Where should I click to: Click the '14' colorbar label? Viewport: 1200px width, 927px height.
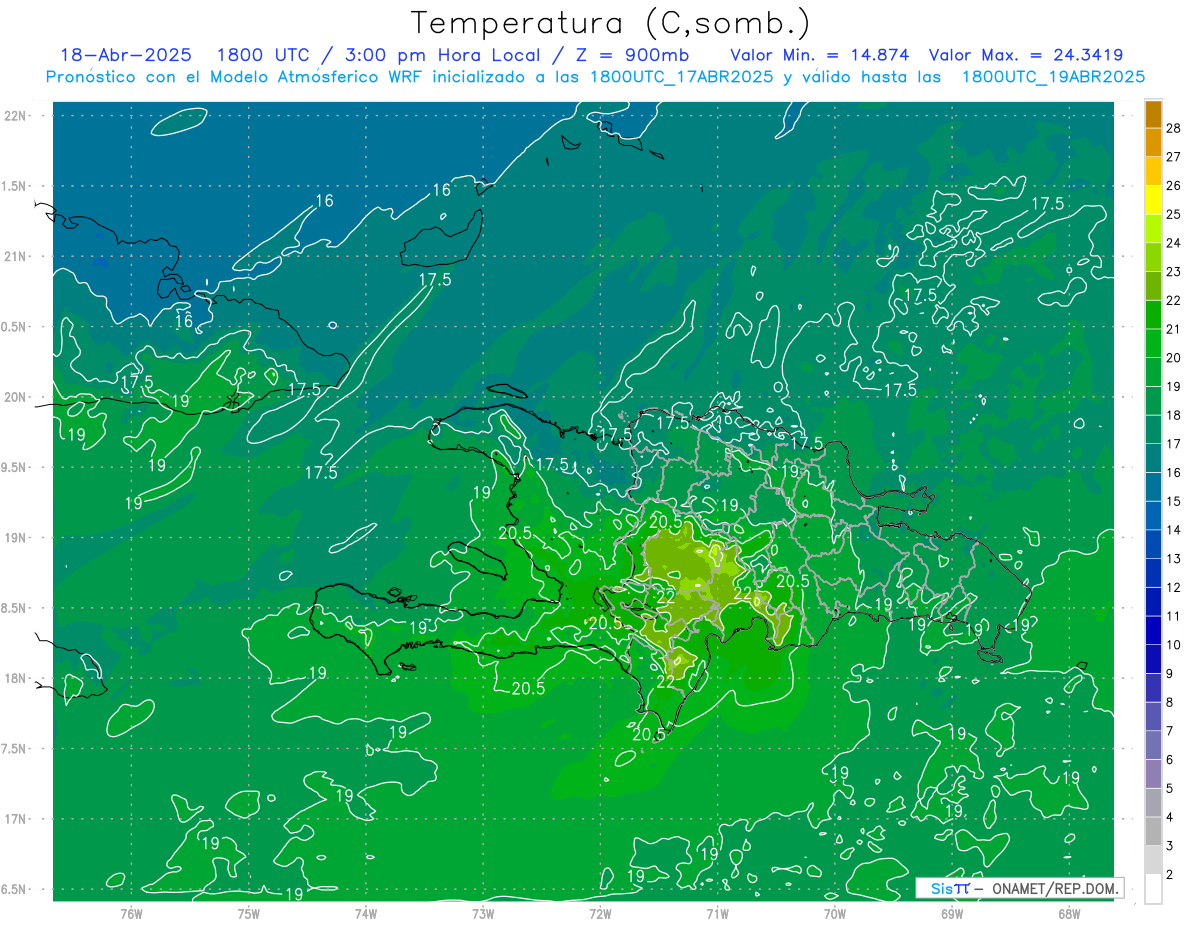click(x=1173, y=530)
